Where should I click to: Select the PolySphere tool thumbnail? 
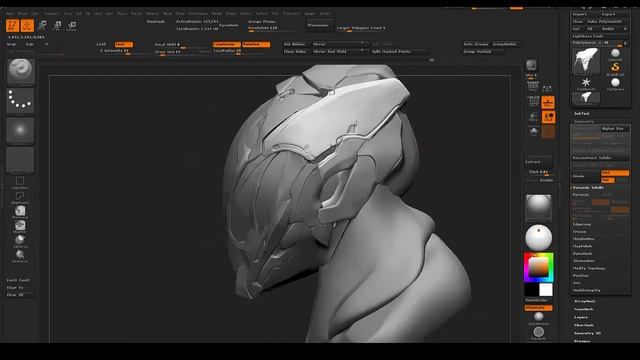(x=615, y=83)
